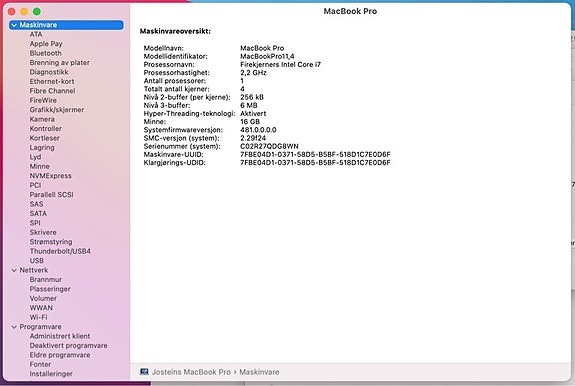The image size is (575, 386).
Task: Open the ATA sidebar entry
Action: click(x=36, y=34)
